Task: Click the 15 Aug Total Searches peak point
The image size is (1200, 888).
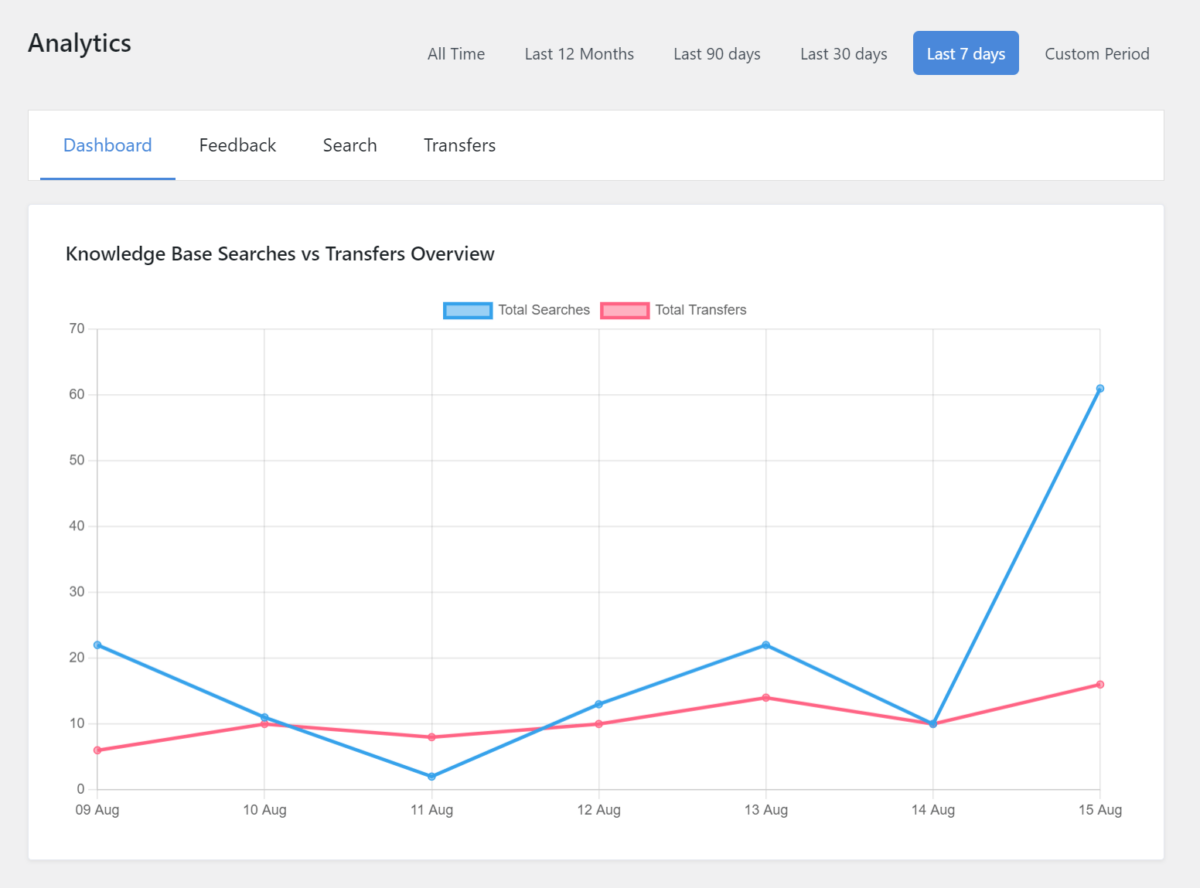Action: (x=1099, y=388)
